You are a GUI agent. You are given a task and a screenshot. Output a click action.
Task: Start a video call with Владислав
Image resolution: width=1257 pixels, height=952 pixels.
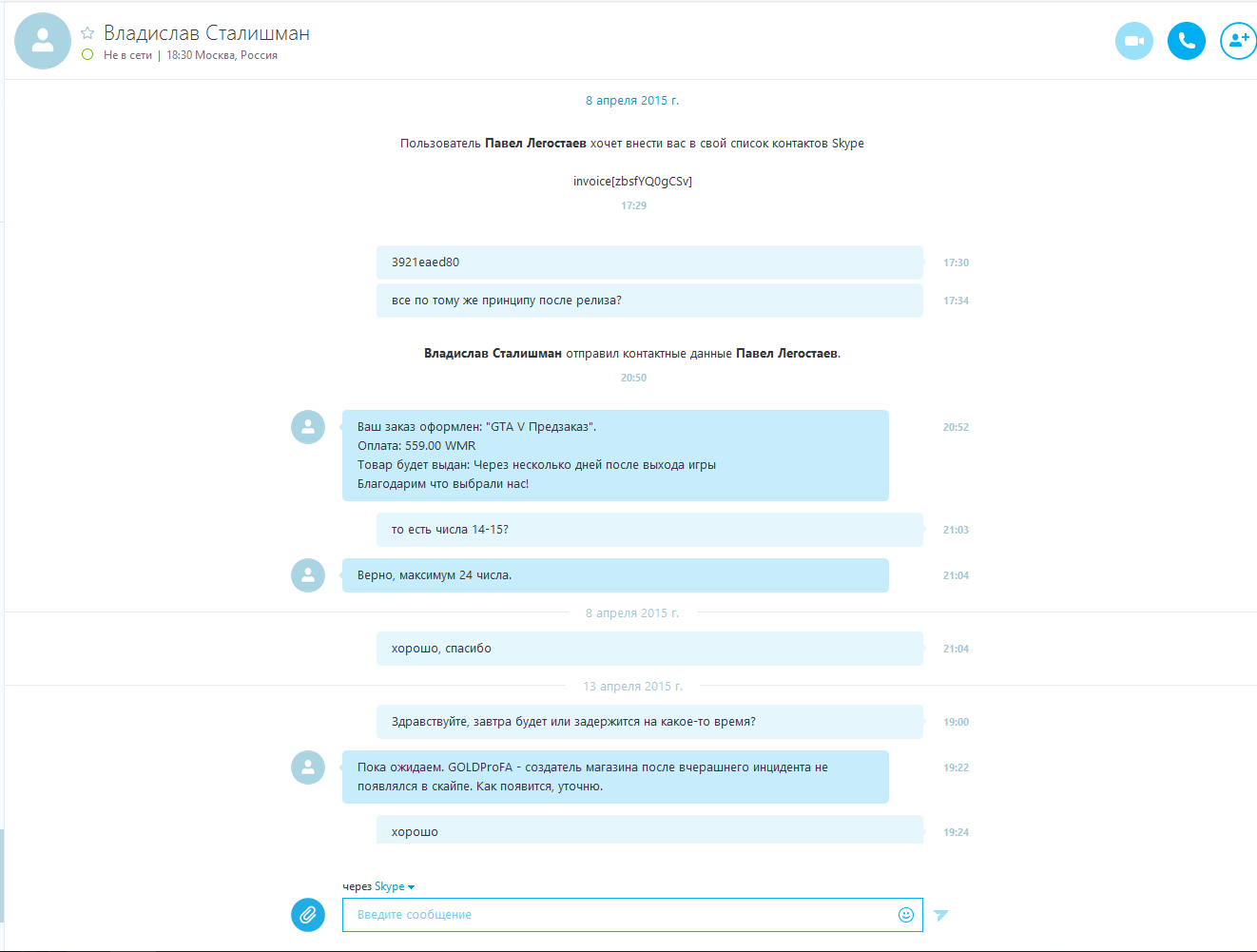[1134, 41]
